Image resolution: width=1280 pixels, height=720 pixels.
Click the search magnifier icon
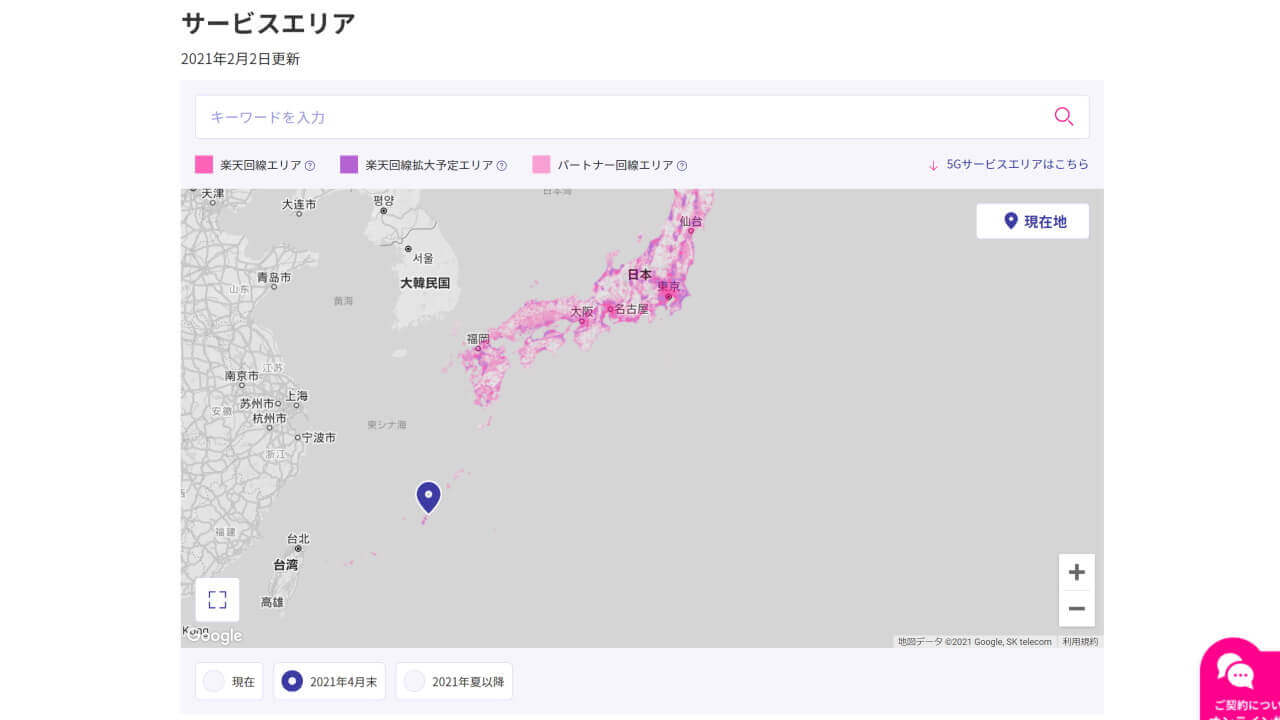[x=1063, y=117]
